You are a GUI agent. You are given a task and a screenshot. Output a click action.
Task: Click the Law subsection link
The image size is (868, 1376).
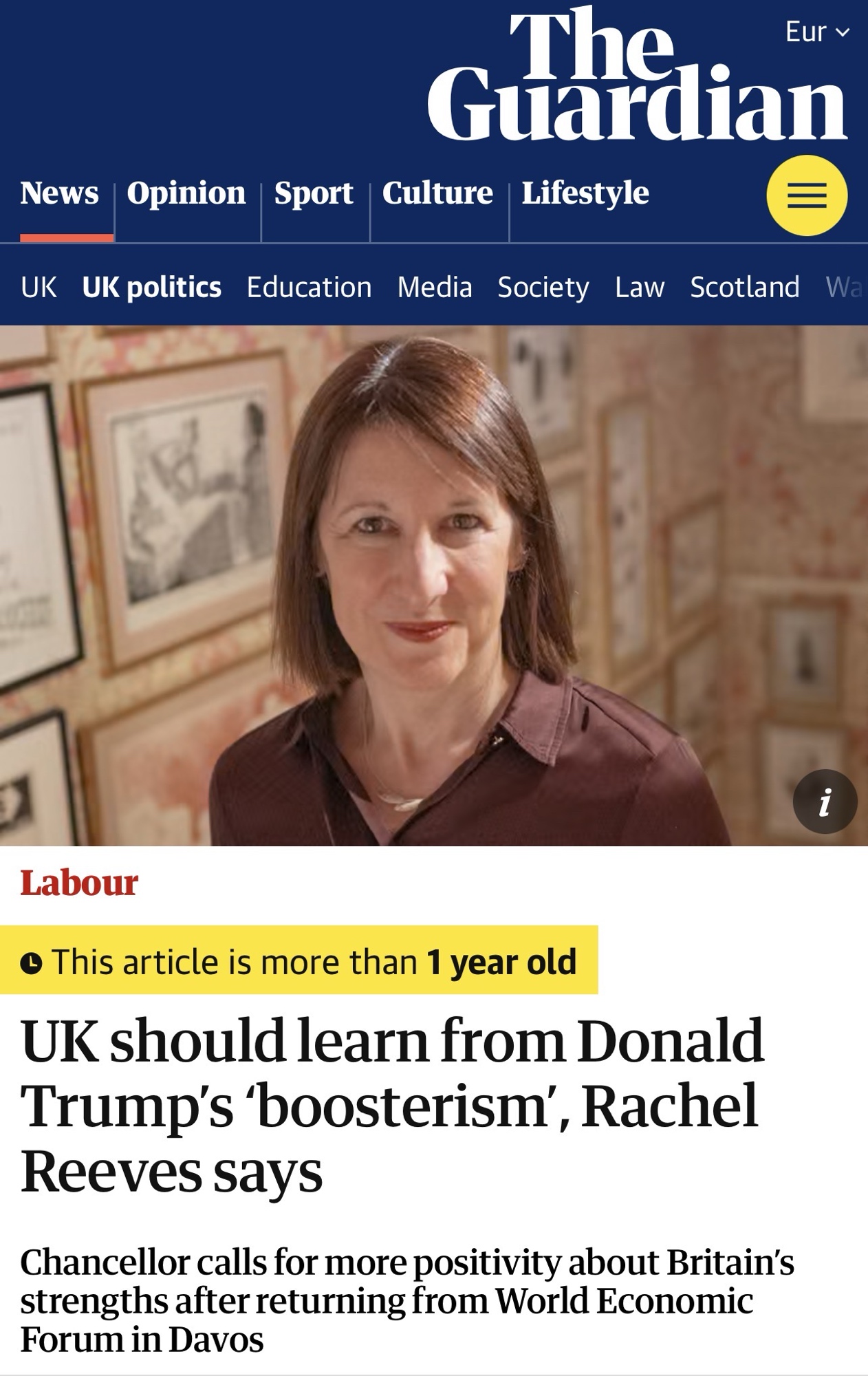[x=640, y=287]
